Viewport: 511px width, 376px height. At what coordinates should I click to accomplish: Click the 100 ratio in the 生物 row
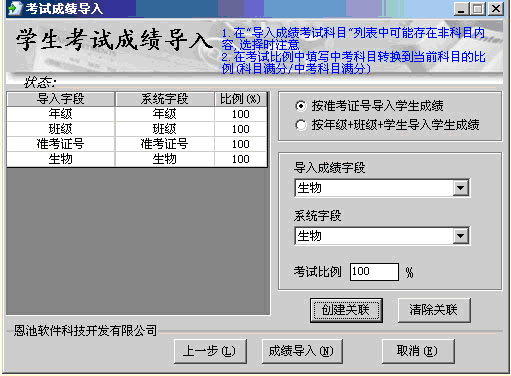[240, 159]
